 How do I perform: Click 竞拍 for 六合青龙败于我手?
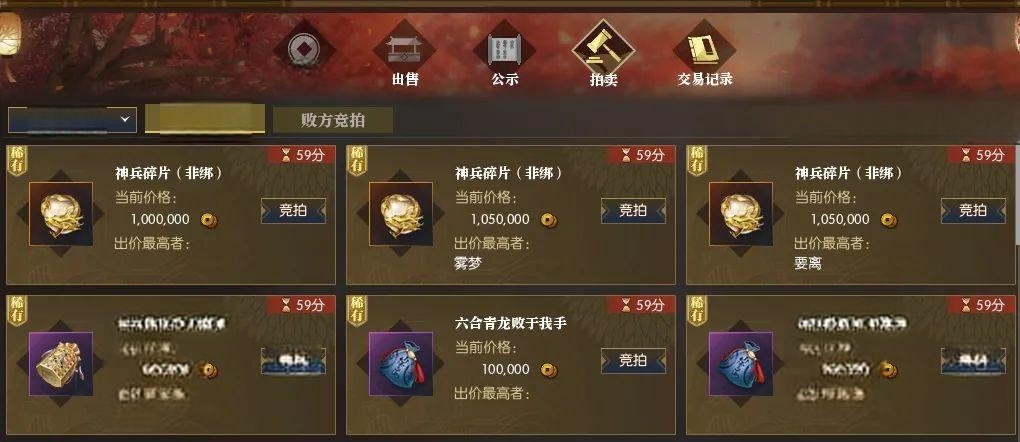pyautogui.click(x=634, y=361)
